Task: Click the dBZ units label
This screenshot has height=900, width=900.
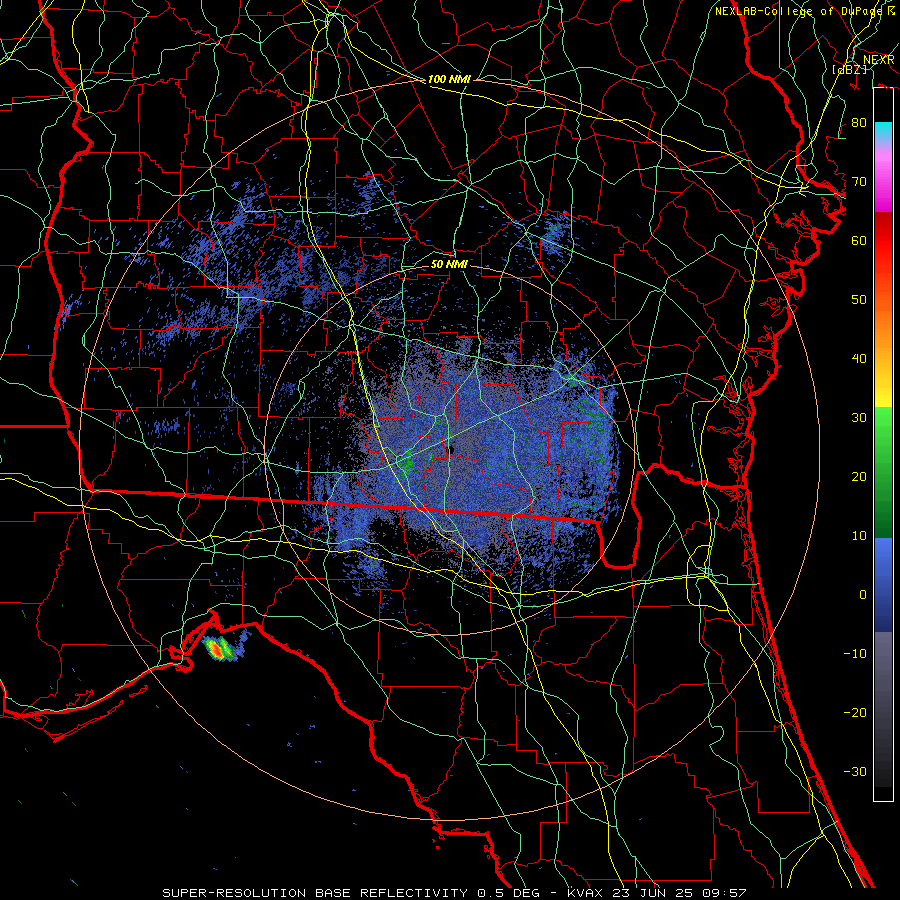Action: 849,69
